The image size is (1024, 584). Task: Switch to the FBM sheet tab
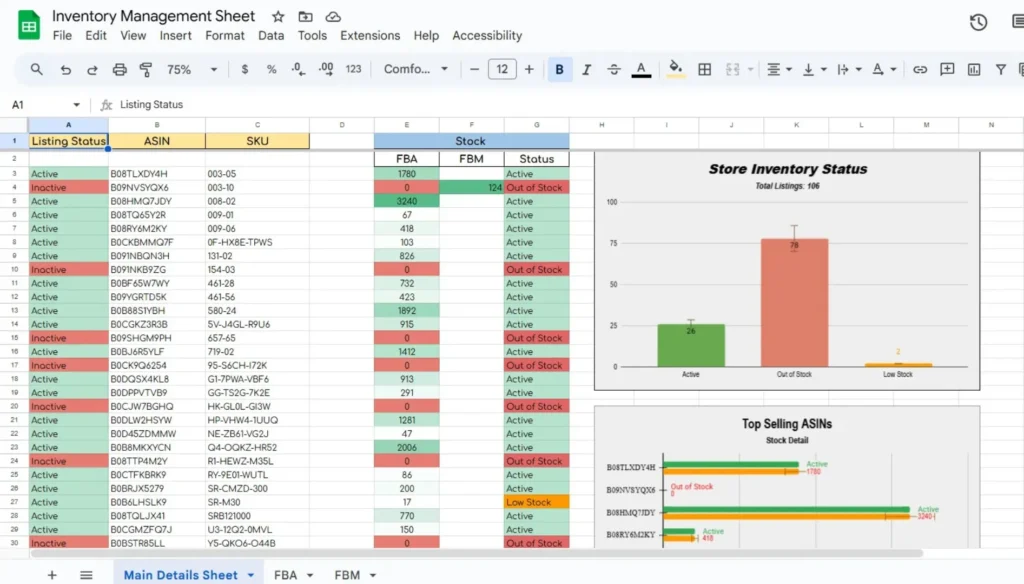347,575
